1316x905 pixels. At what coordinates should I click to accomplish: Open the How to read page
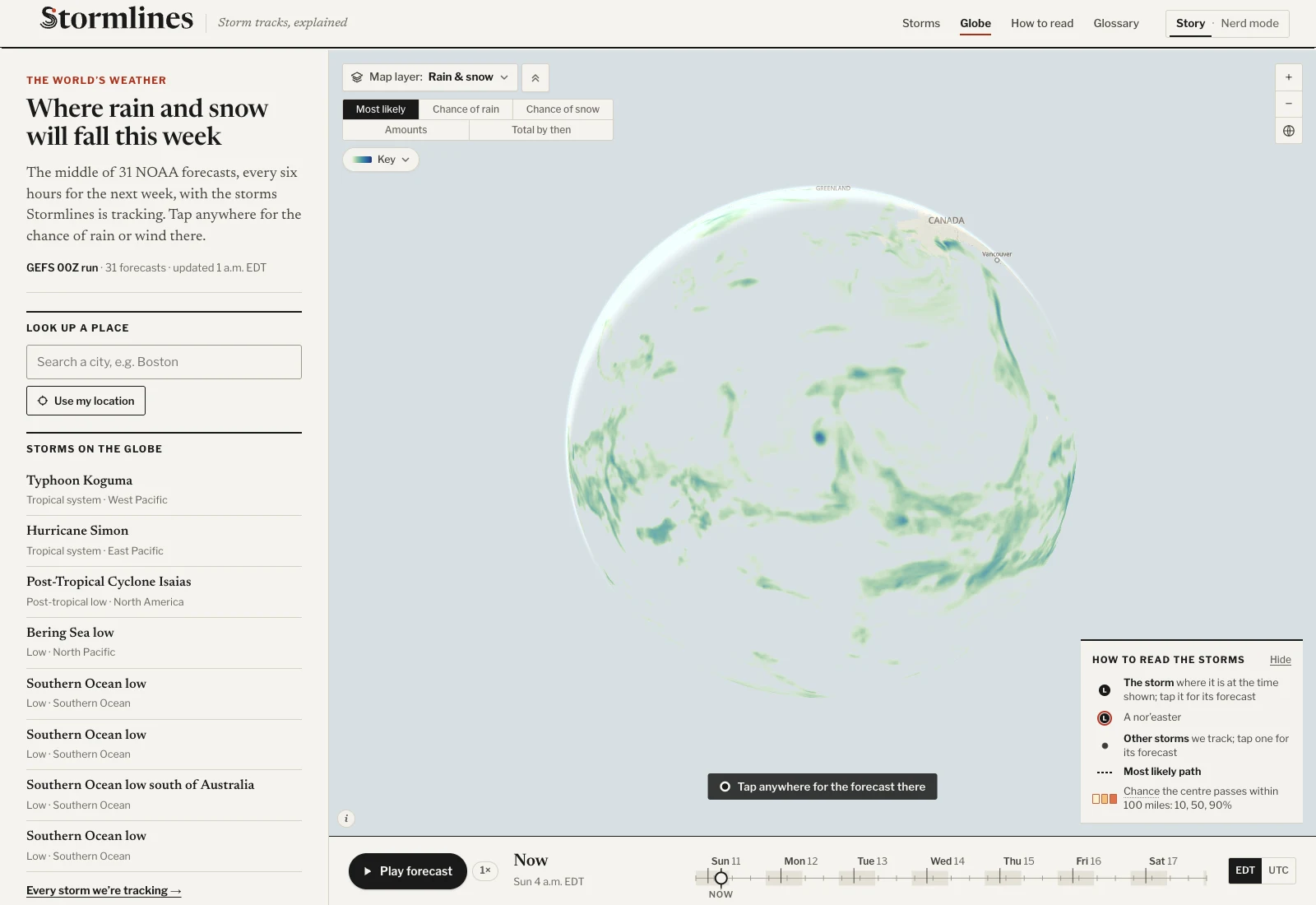[x=1042, y=24]
